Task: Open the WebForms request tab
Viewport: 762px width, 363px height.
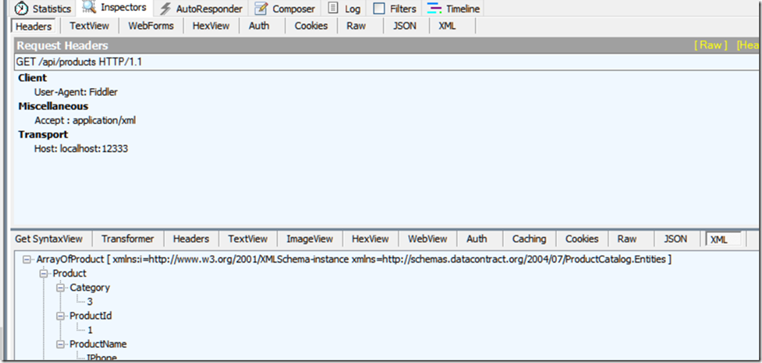Action: click(151, 26)
